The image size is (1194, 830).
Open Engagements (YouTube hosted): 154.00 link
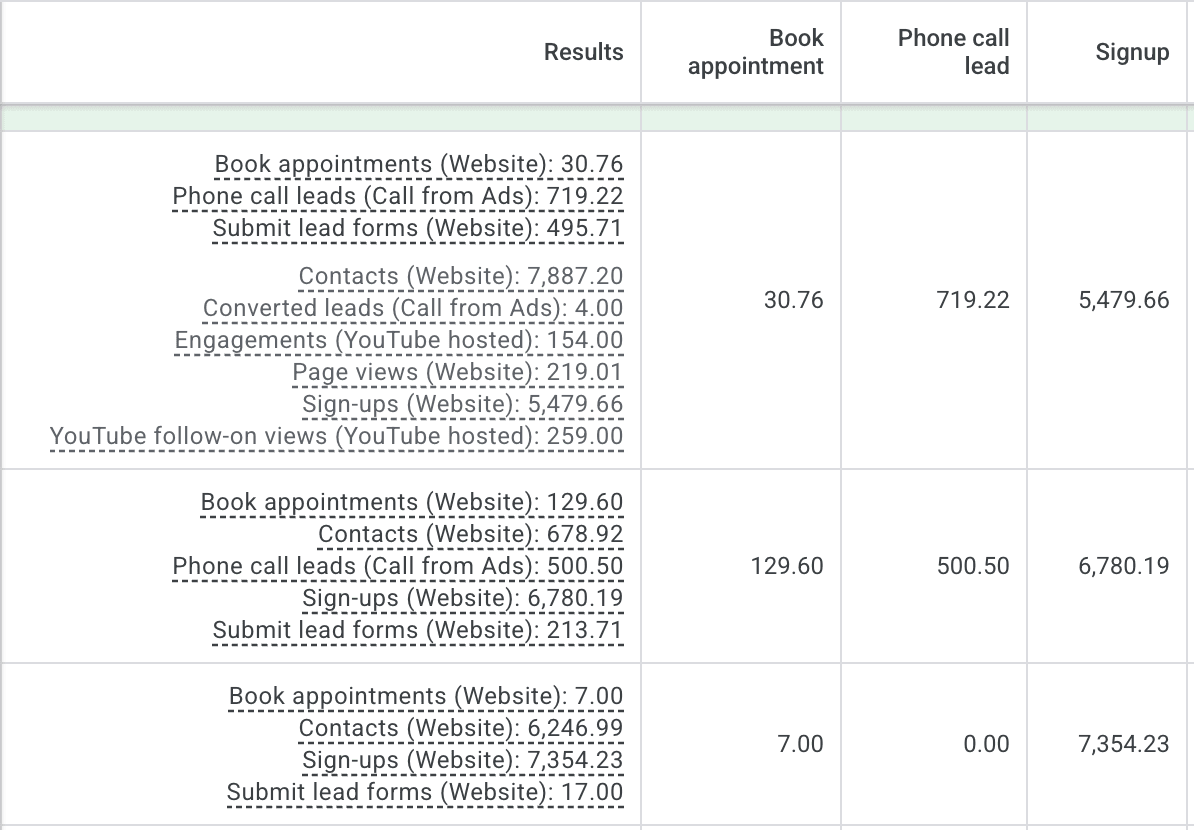point(399,340)
